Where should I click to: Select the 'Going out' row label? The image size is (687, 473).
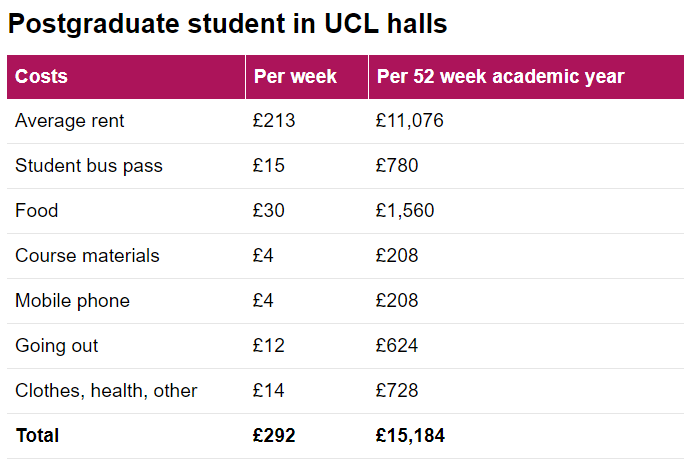coord(56,346)
